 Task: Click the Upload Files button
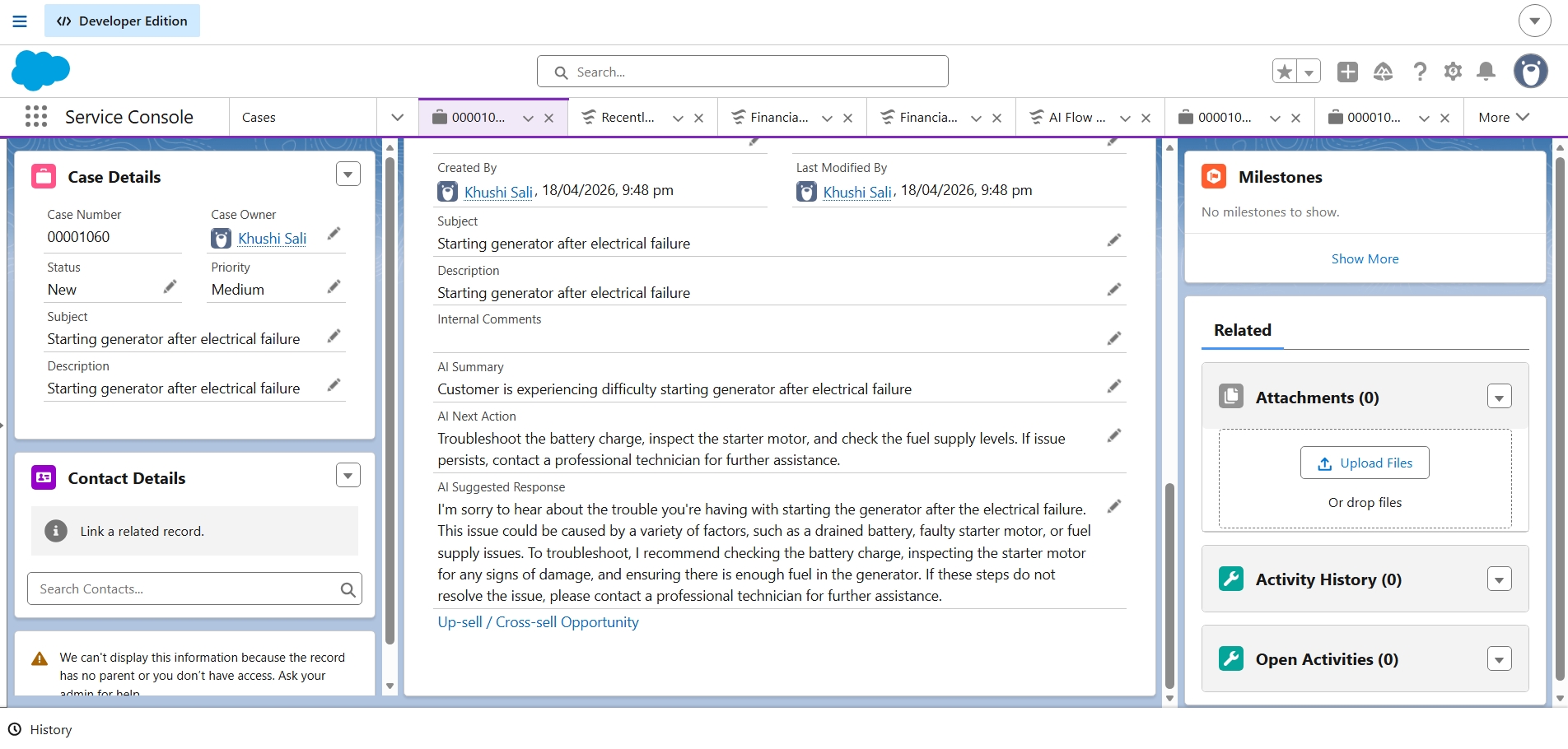[x=1365, y=463]
